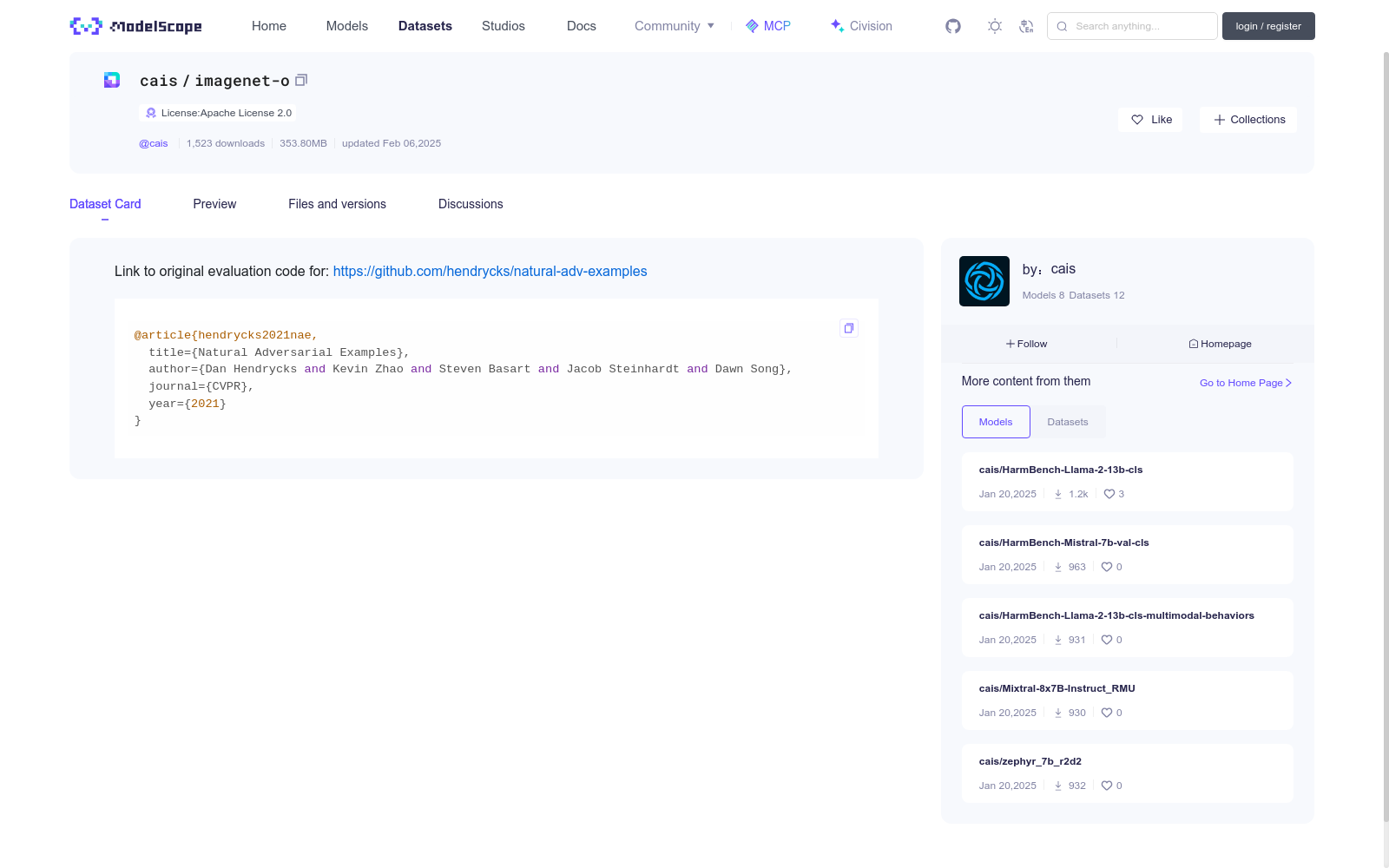Click the MCP diamond icon
Image resolution: width=1389 pixels, height=868 pixels.
tap(752, 26)
